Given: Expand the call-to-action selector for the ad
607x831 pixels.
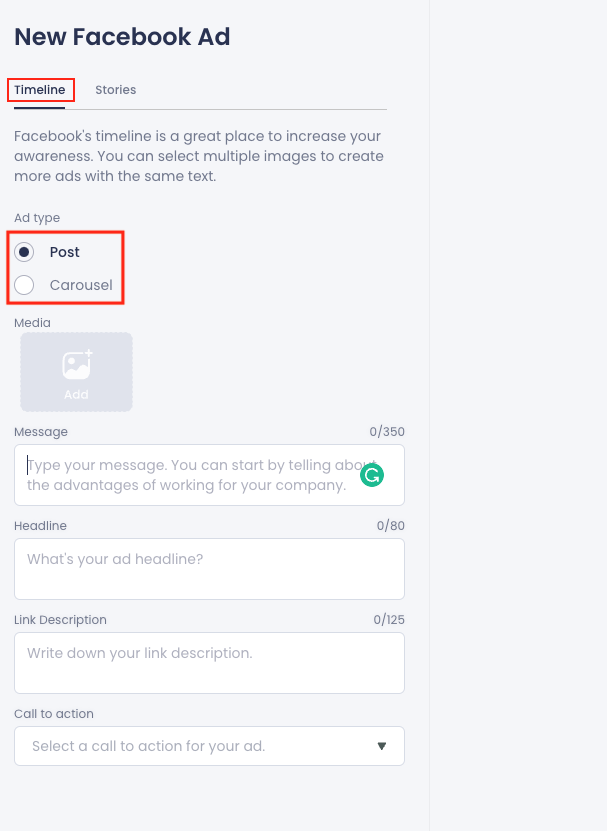Looking at the screenshot, I should 209,746.
